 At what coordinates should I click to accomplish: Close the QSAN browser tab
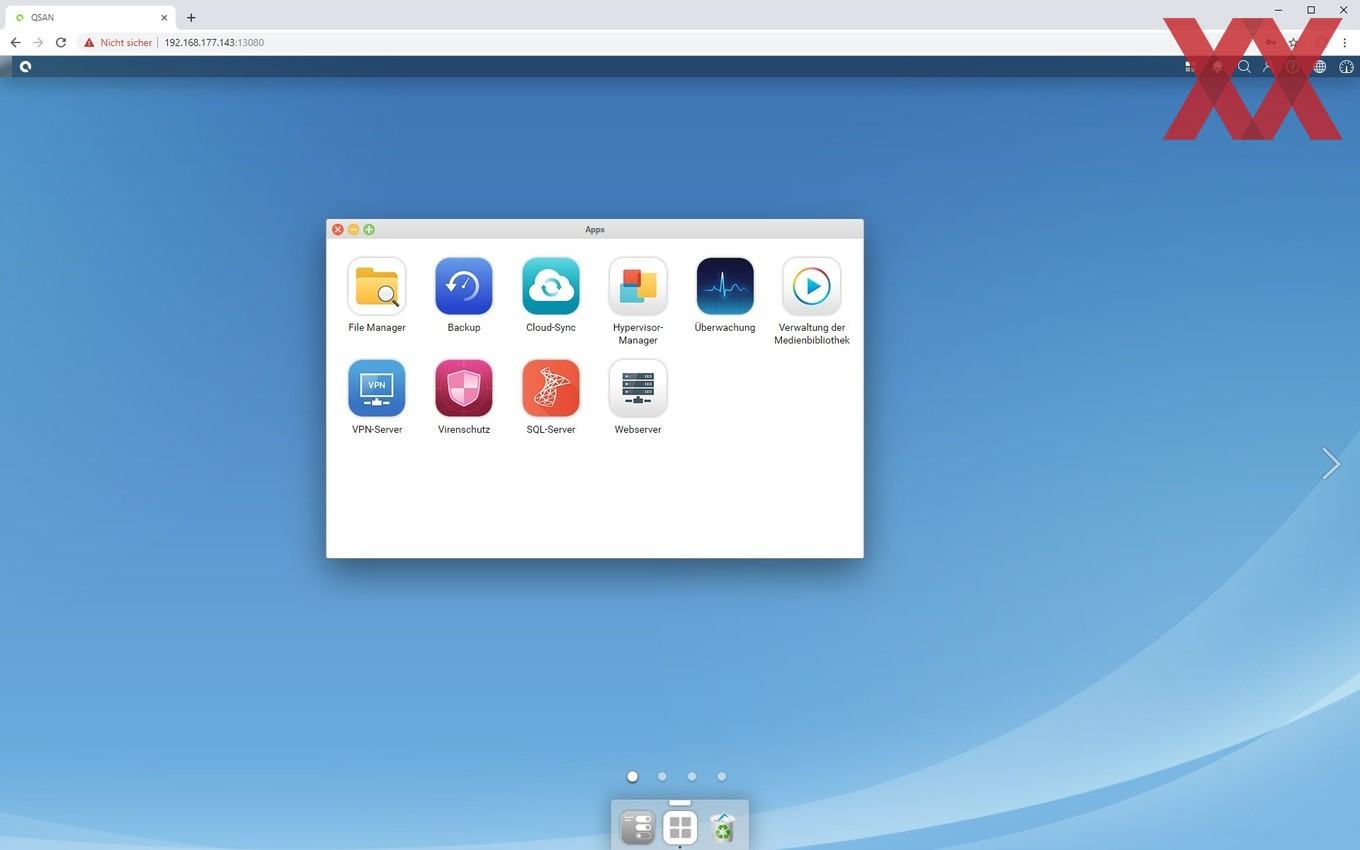click(164, 17)
